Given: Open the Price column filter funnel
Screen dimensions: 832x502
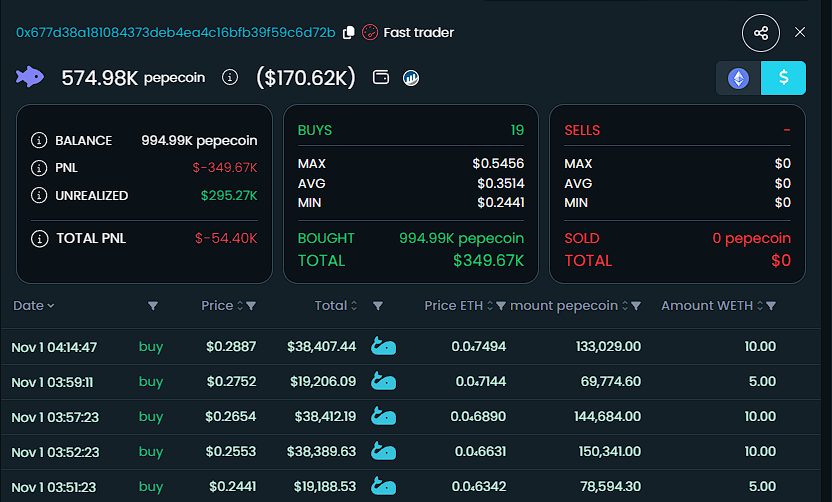Looking at the screenshot, I should pos(251,306).
